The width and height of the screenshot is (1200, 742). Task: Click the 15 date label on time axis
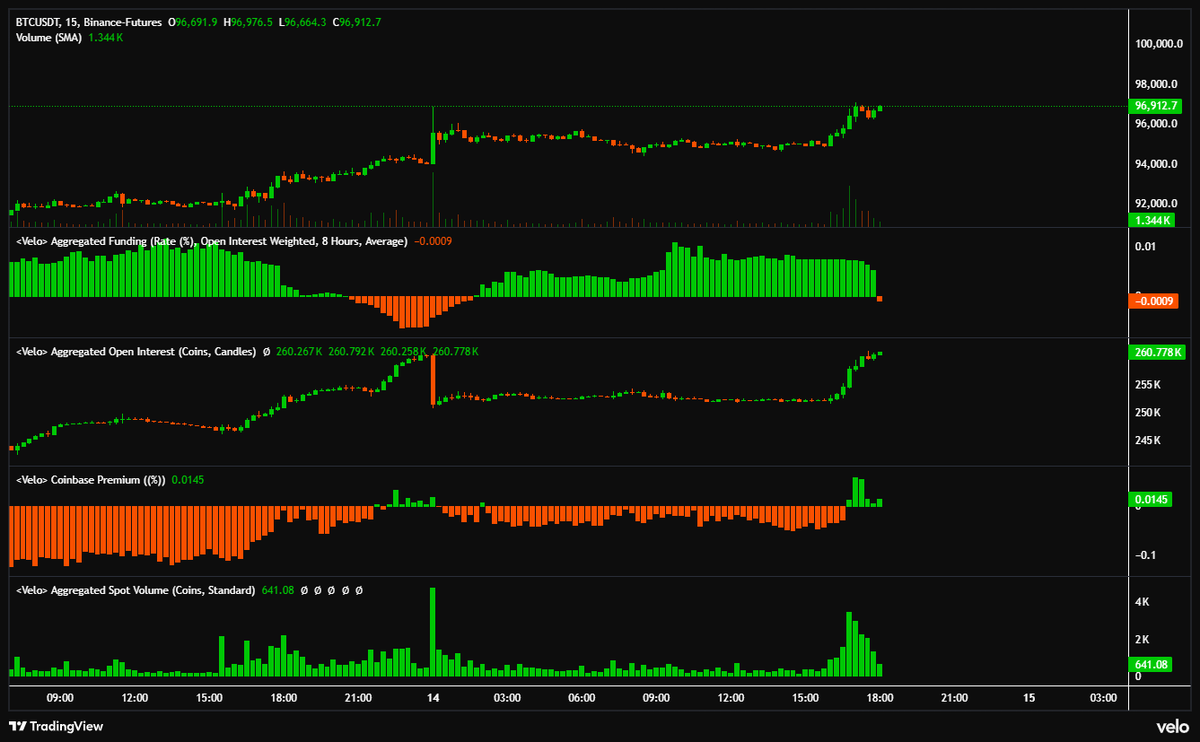pos(1029,698)
